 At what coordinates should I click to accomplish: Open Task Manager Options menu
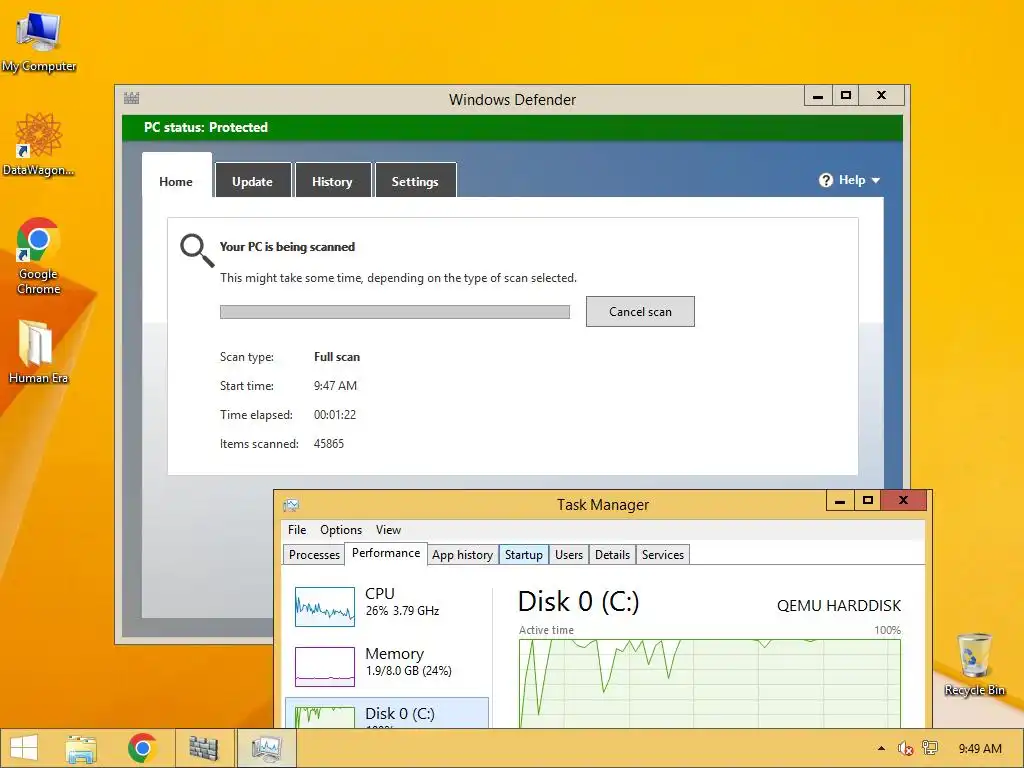(341, 530)
